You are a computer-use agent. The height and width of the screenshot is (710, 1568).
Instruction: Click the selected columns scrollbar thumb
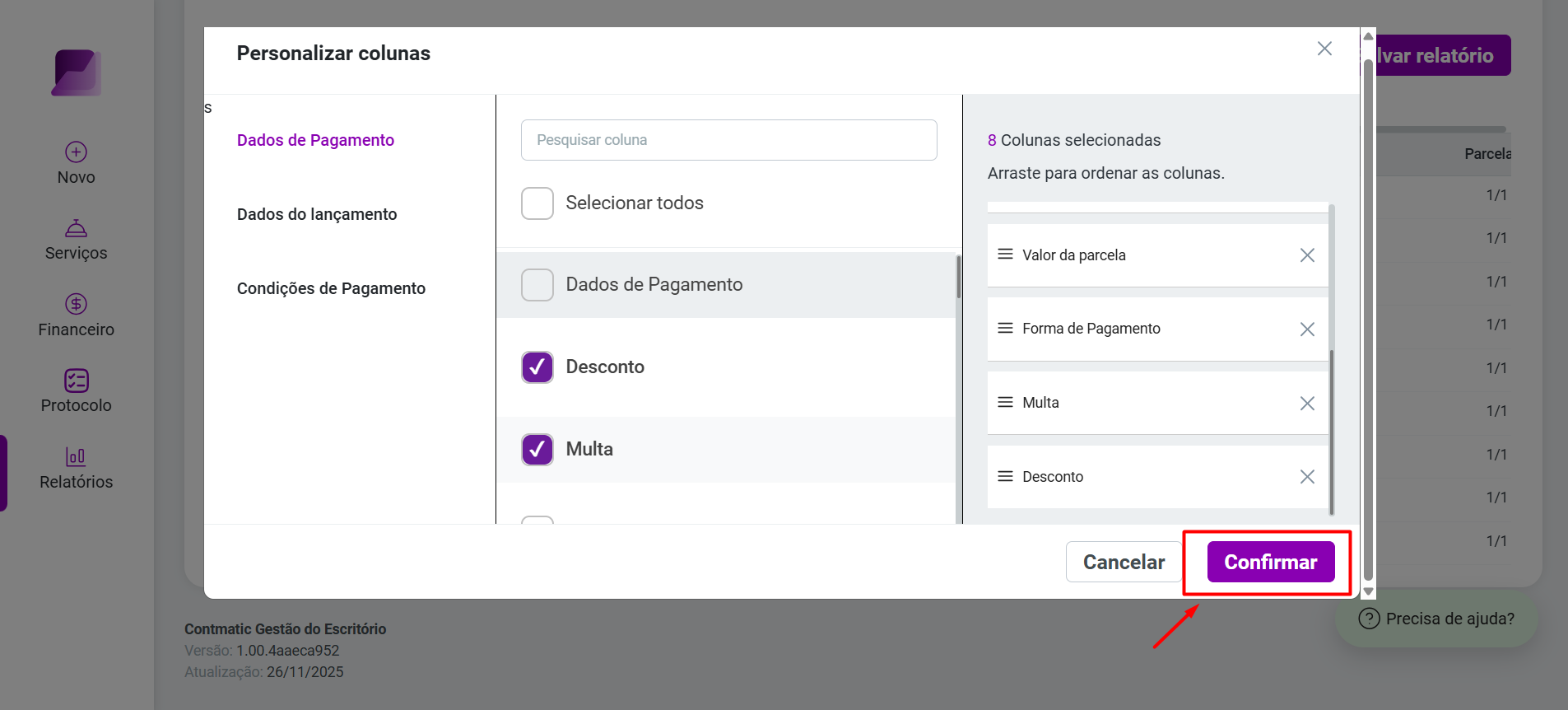tap(1332, 432)
